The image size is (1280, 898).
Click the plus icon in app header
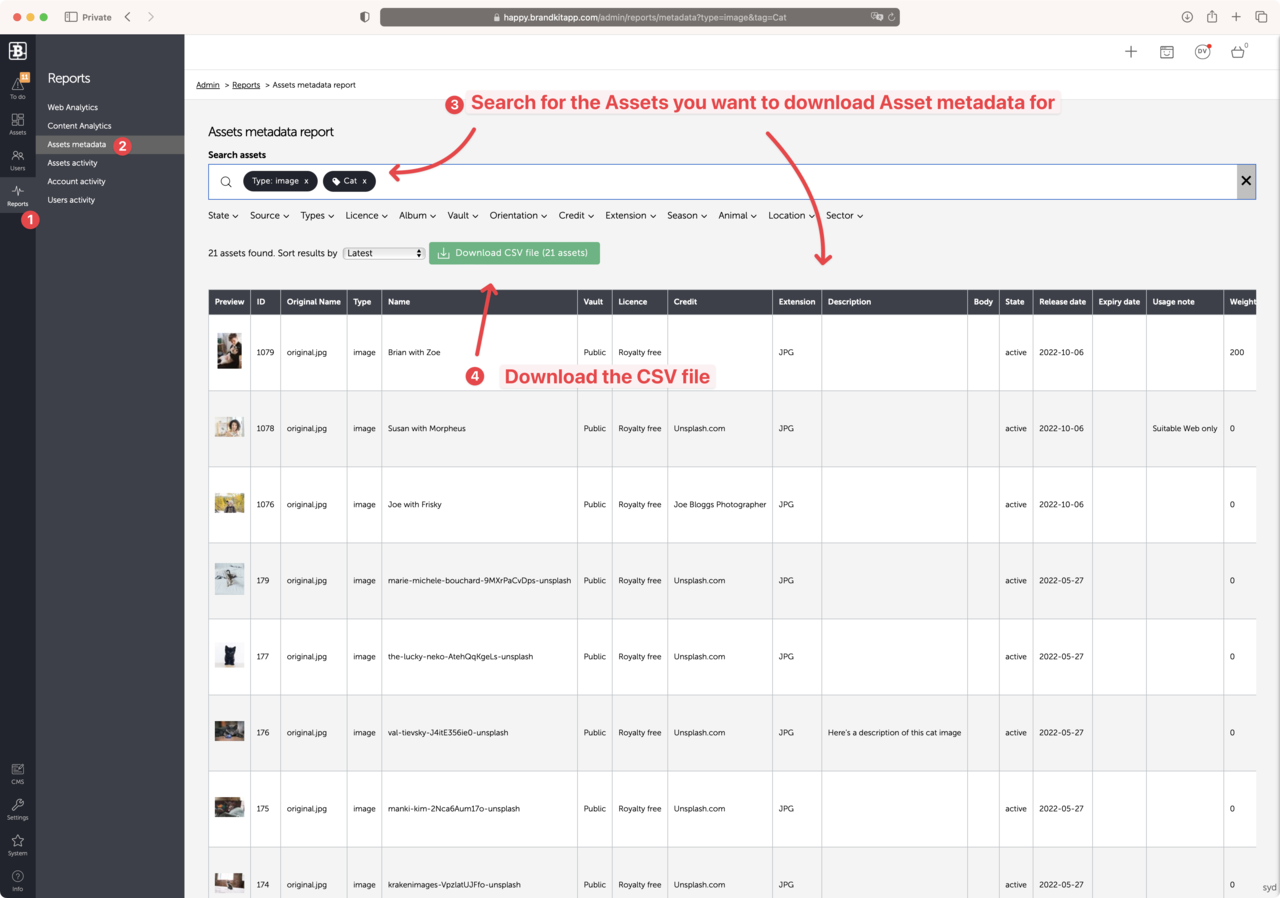(x=1131, y=52)
